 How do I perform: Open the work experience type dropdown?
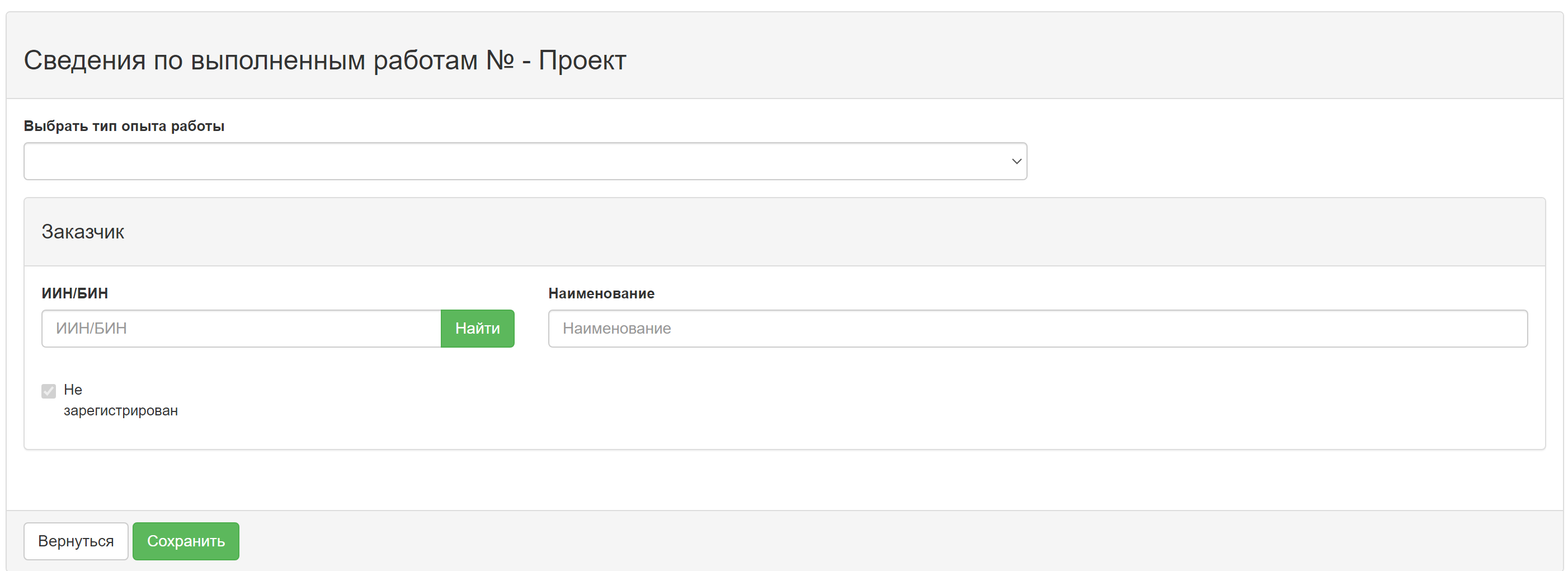pos(525,161)
